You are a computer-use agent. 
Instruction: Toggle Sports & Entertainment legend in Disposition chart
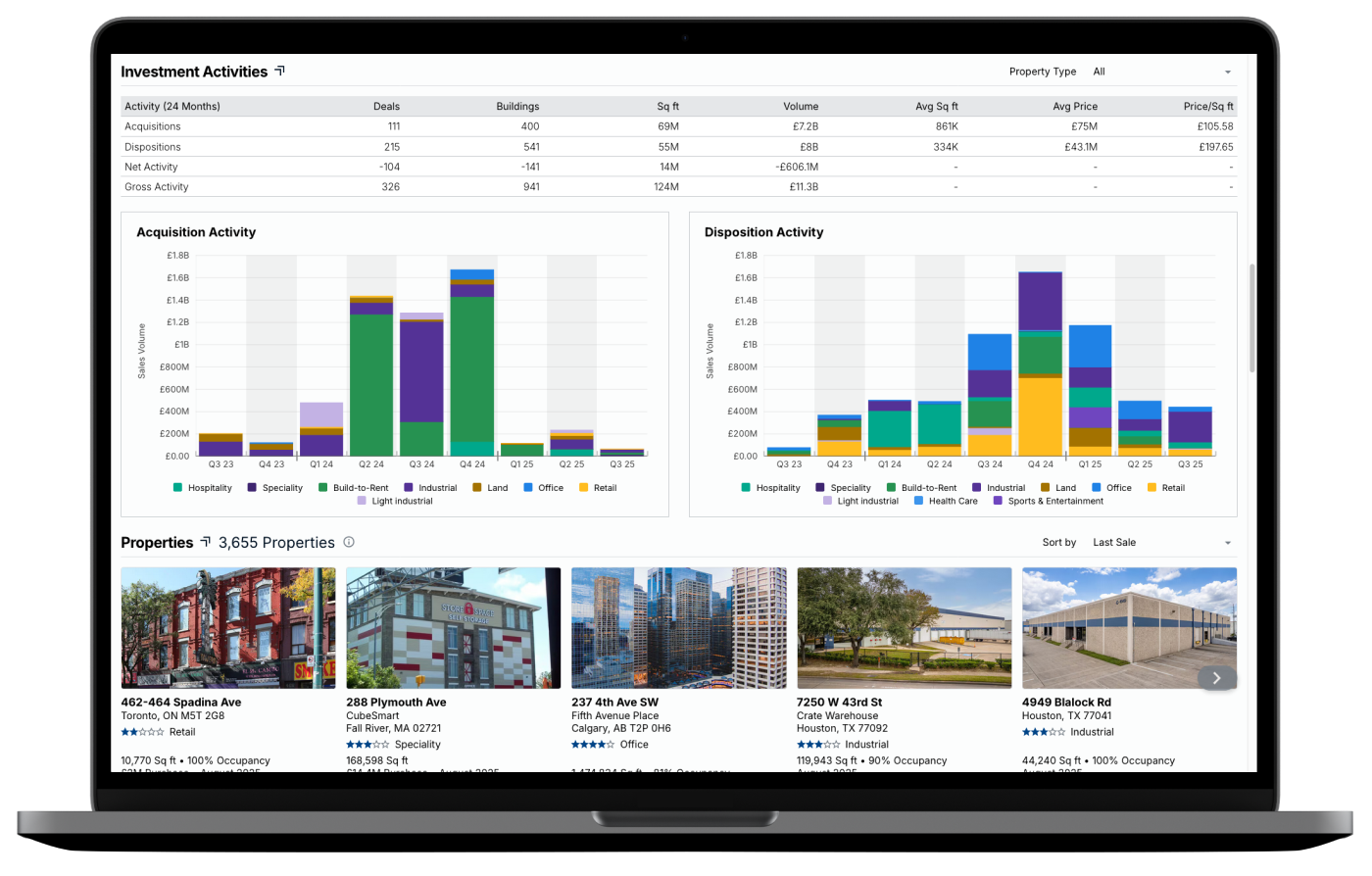[1048, 501]
